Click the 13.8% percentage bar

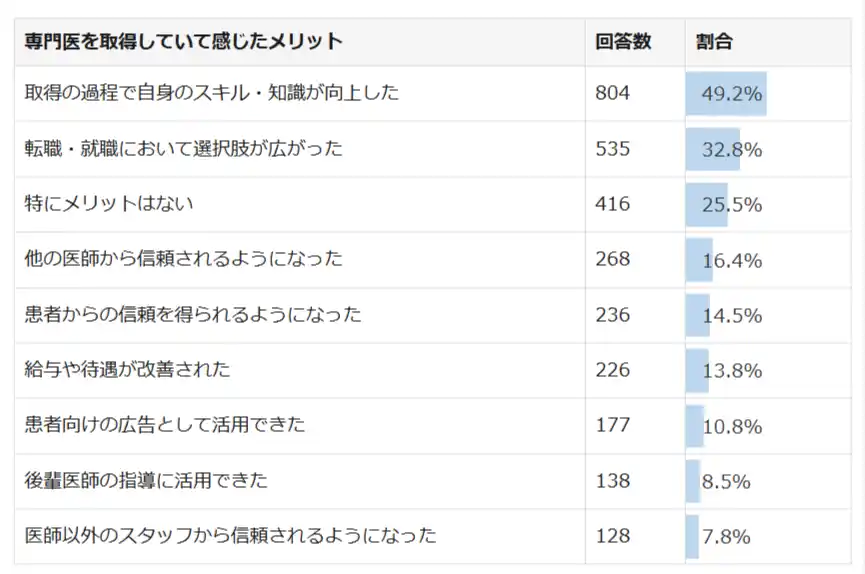click(x=697, y=370)
